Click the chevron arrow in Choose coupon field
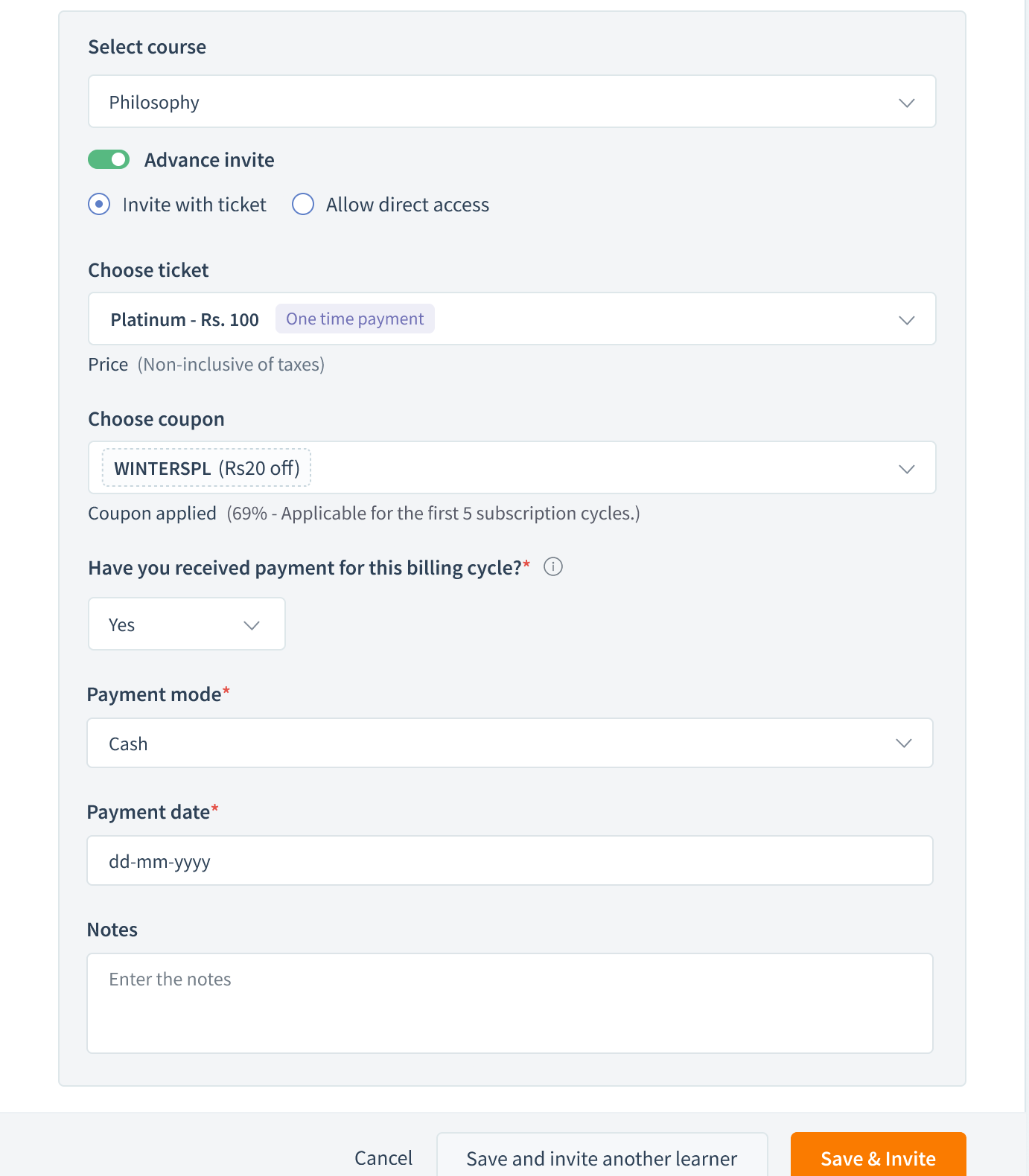The image size is (1029, 1176). pyautogui.click(x=906, y=469)
